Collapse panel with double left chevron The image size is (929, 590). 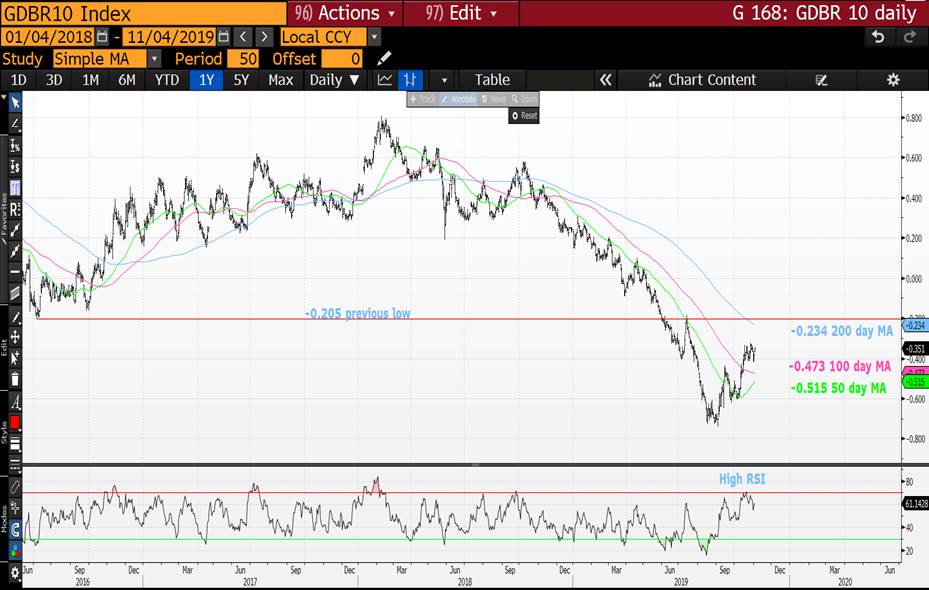click(604, 80)
